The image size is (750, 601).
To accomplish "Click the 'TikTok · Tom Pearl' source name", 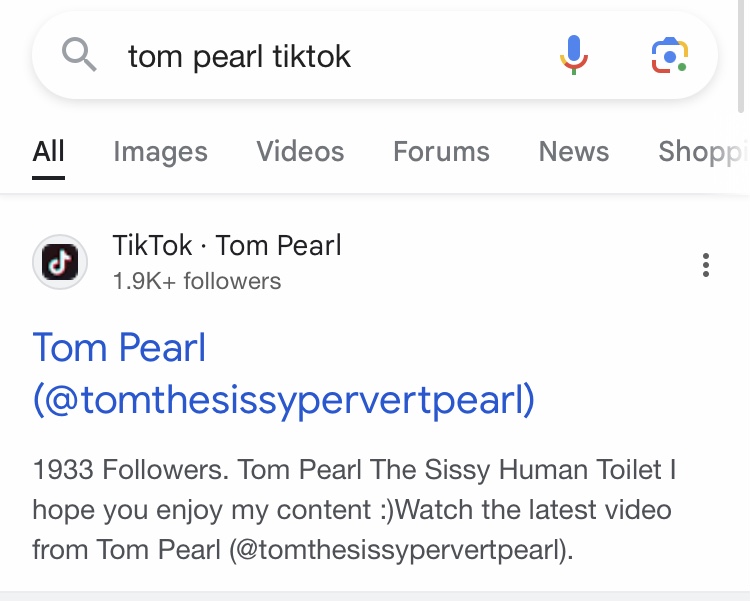I will (227, 246).
